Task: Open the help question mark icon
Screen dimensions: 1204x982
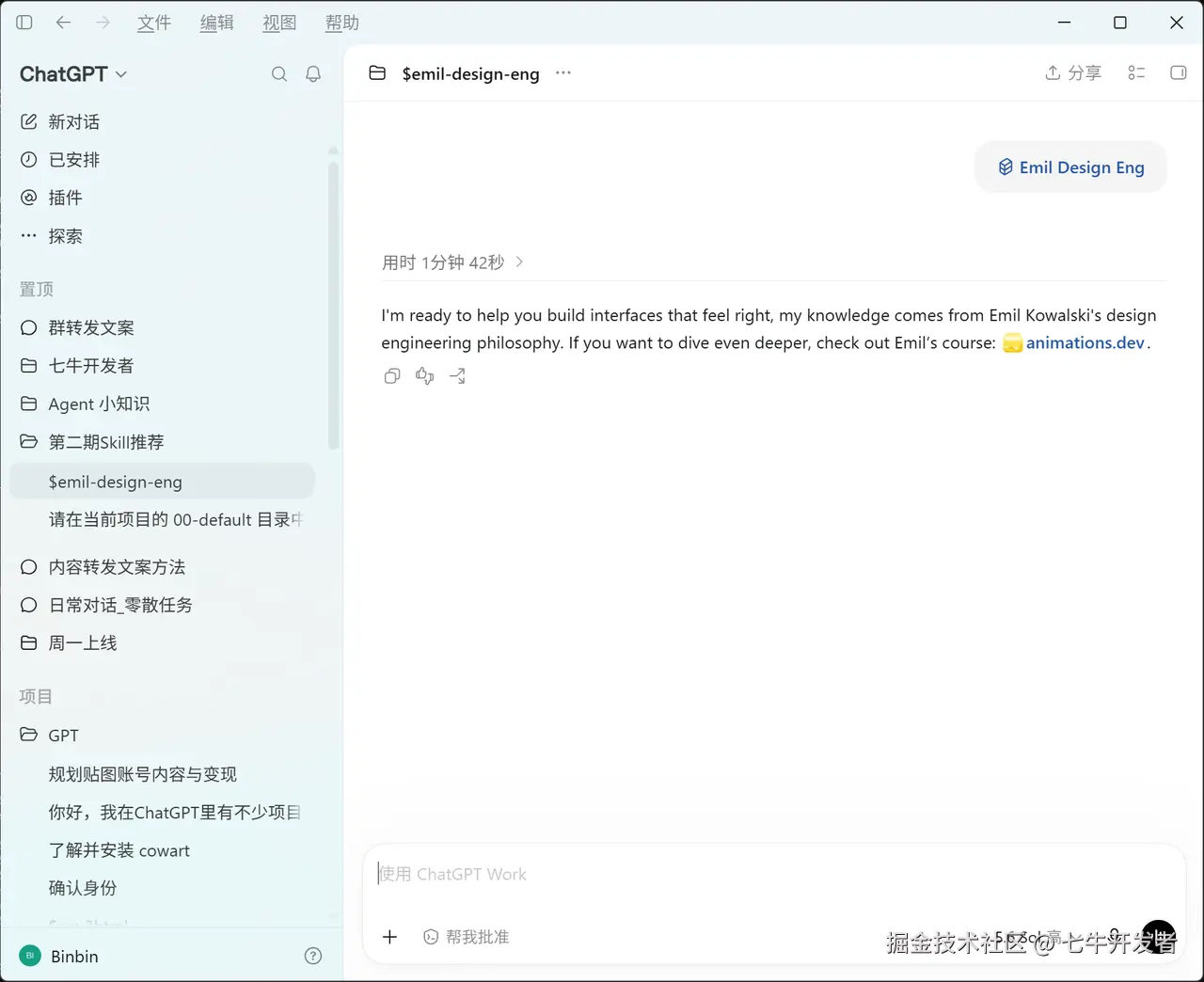Action: pyautogui.click(x=313, y=956)
